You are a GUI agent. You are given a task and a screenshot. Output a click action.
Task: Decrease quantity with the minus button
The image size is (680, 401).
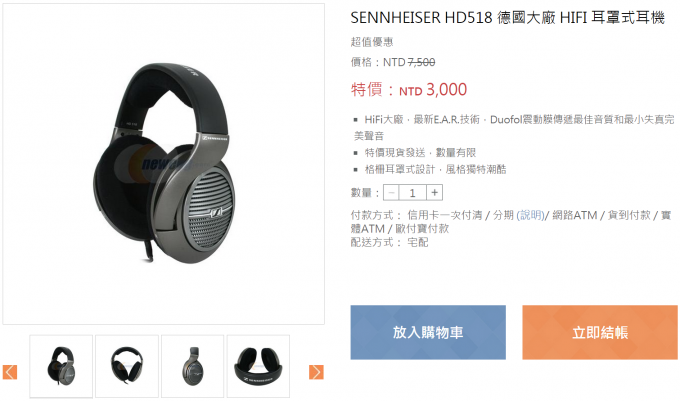[x=391, y=192]
